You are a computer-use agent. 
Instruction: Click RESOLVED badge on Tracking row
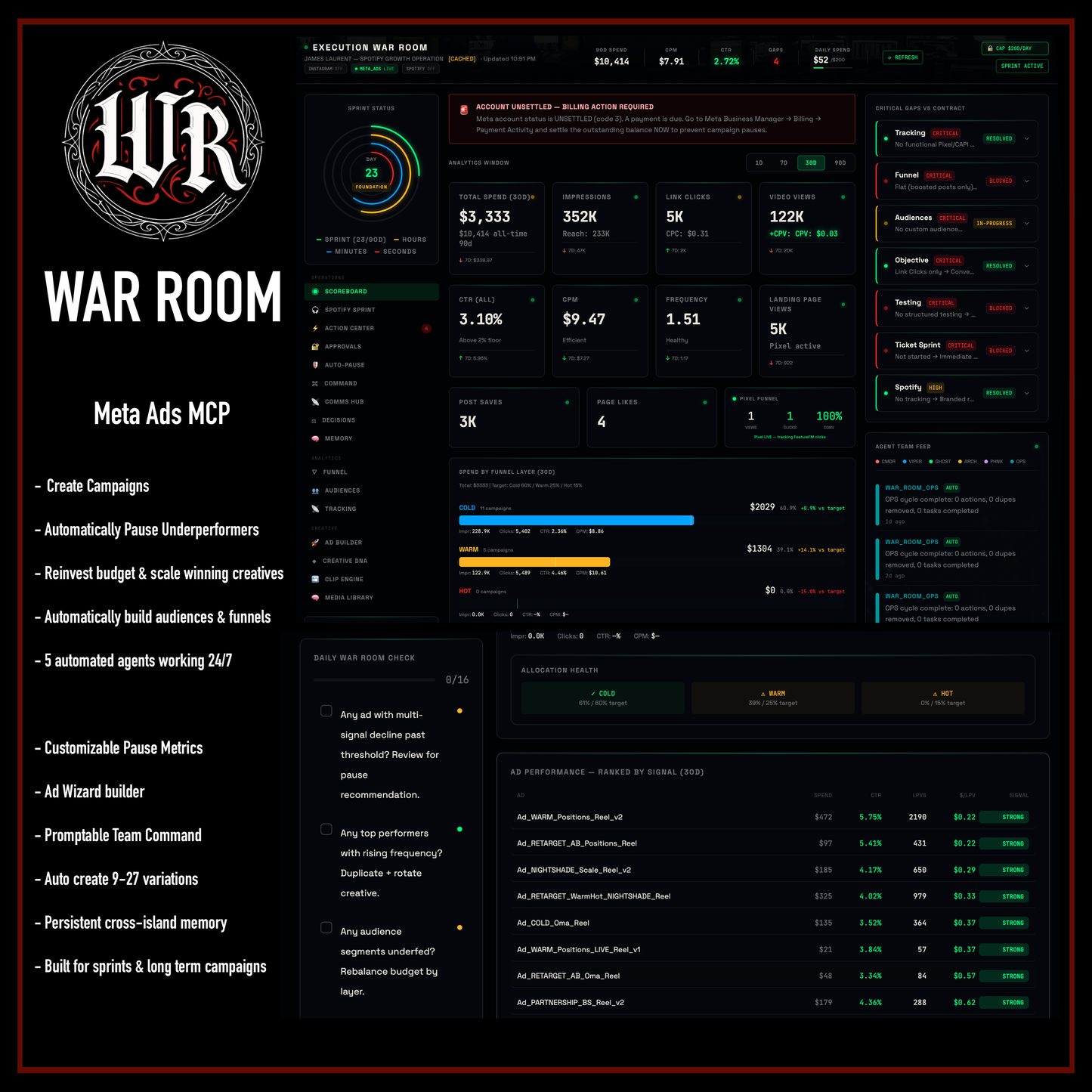click(x=999, y=138)
